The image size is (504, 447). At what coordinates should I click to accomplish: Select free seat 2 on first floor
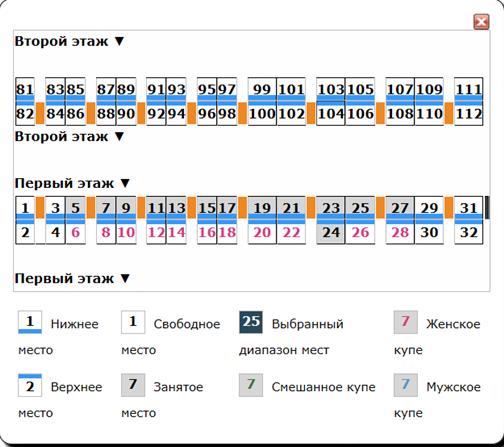(x=25, y=232)
